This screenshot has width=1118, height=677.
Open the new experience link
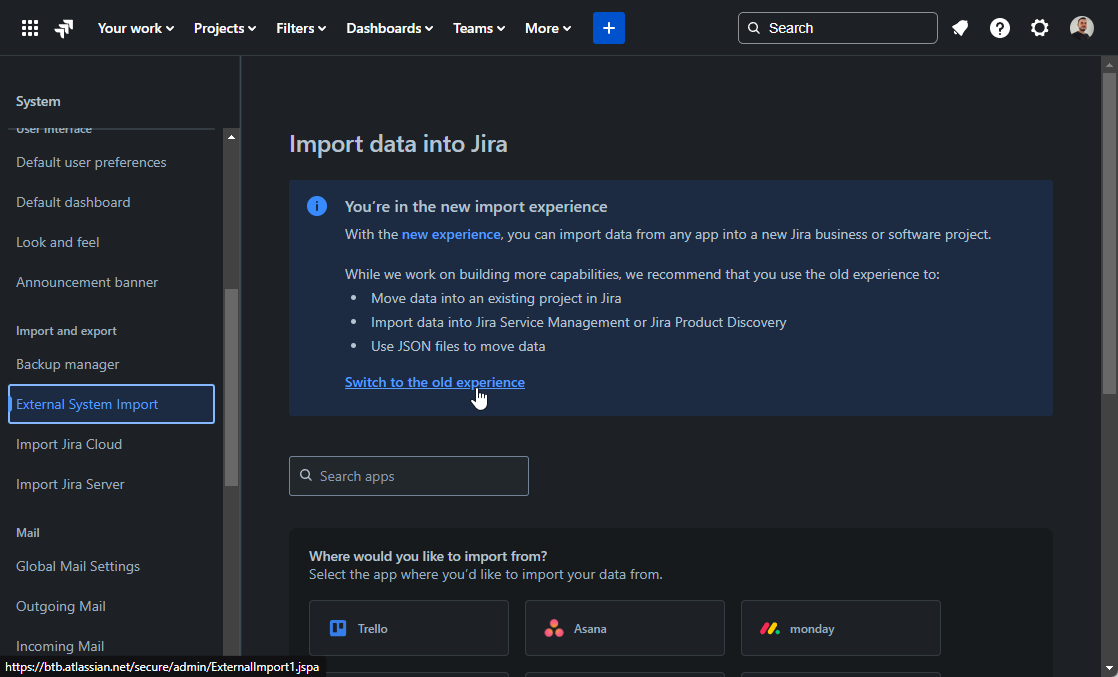coord(450,234)
